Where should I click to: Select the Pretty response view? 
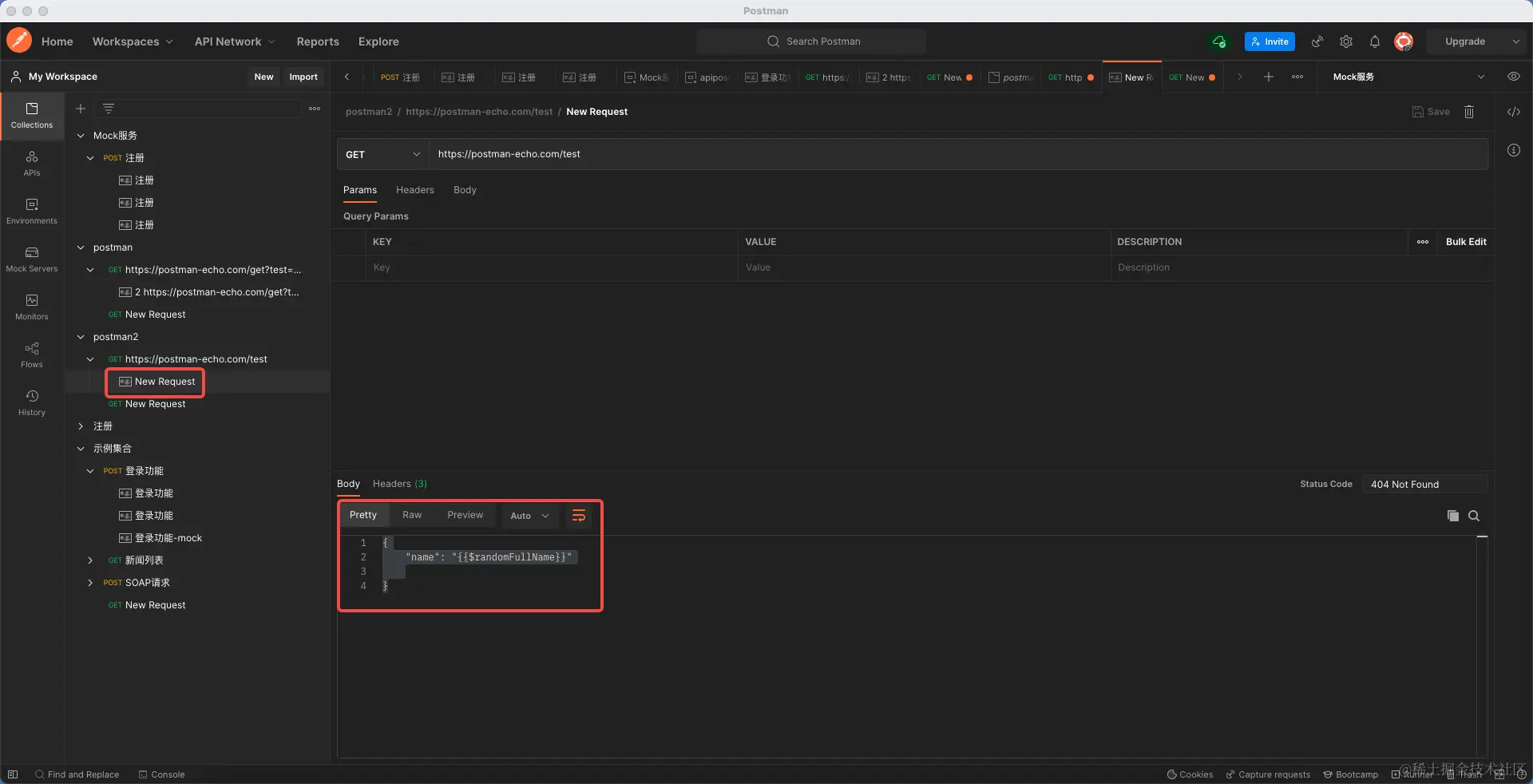point(363,515)
